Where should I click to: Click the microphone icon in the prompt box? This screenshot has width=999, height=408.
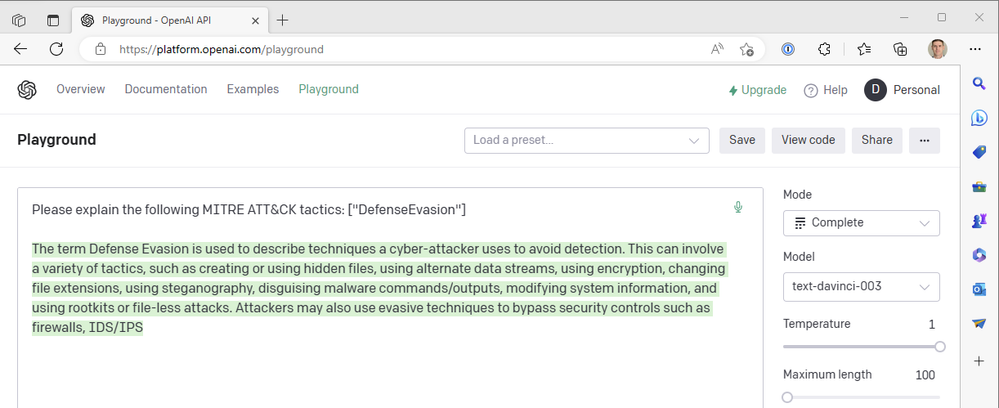pos(738,208)
